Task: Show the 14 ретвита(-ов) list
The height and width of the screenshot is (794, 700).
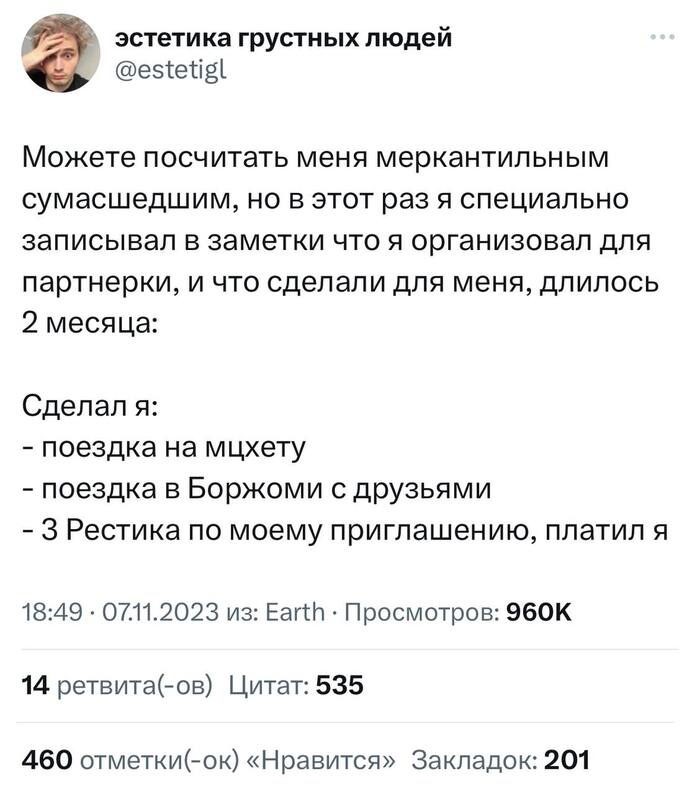Action: point(115,685)
